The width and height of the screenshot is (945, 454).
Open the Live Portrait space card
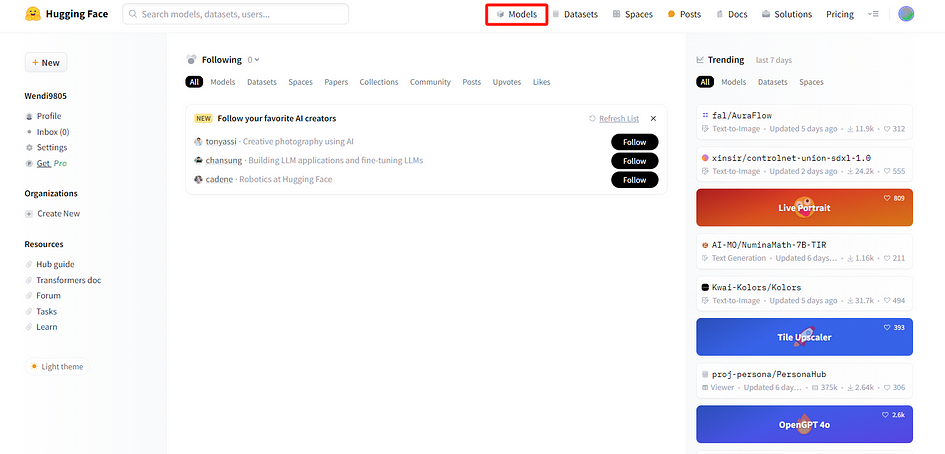[805, 207]
